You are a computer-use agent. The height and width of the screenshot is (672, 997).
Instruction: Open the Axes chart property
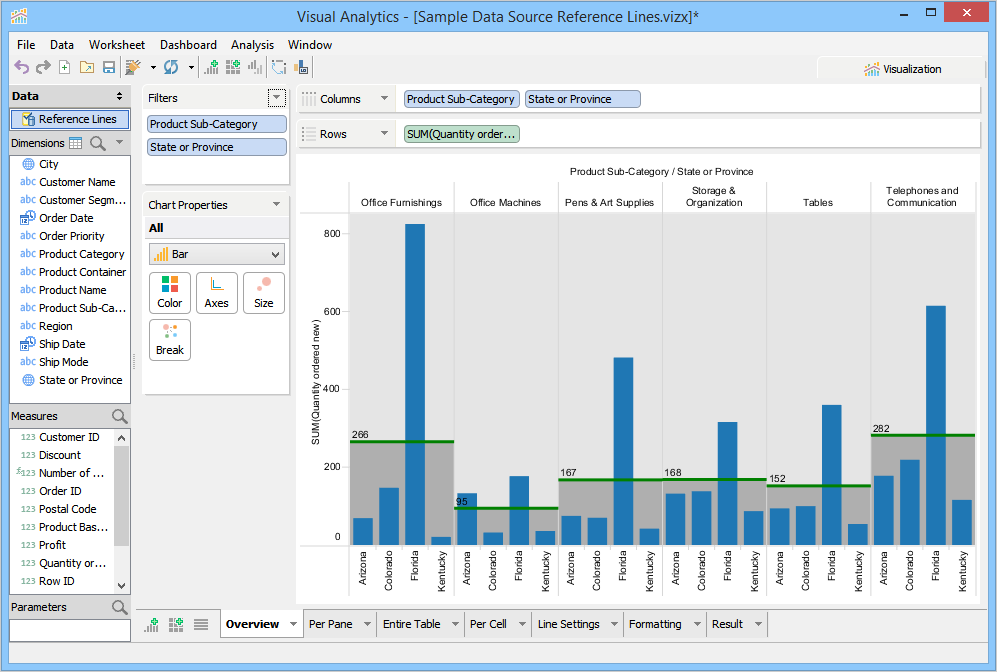216,292
